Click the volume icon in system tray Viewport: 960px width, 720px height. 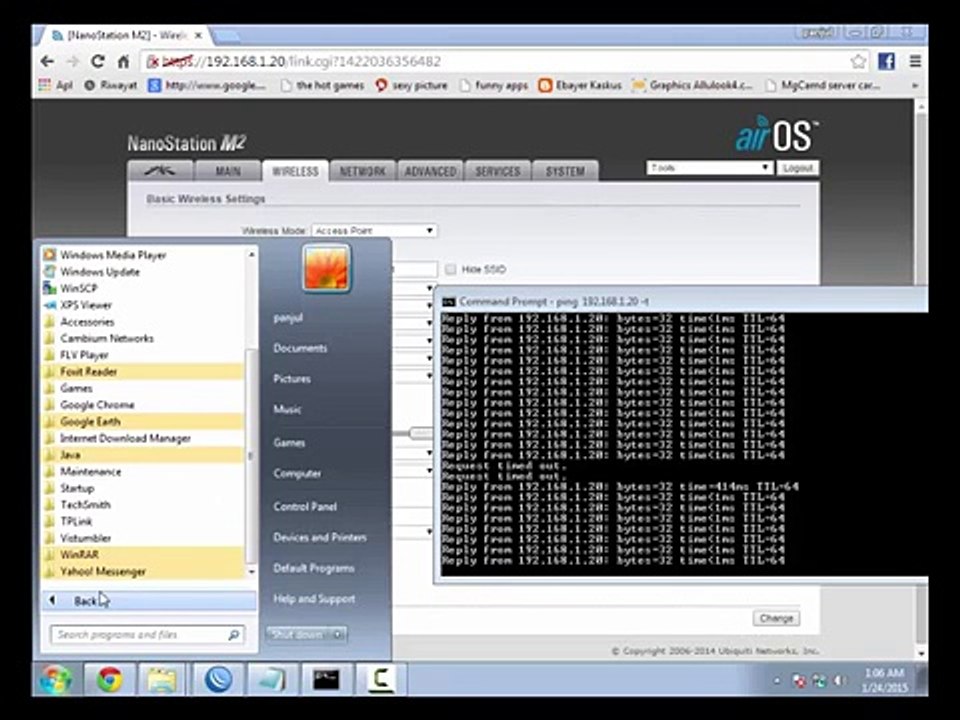tap(841, 680)
